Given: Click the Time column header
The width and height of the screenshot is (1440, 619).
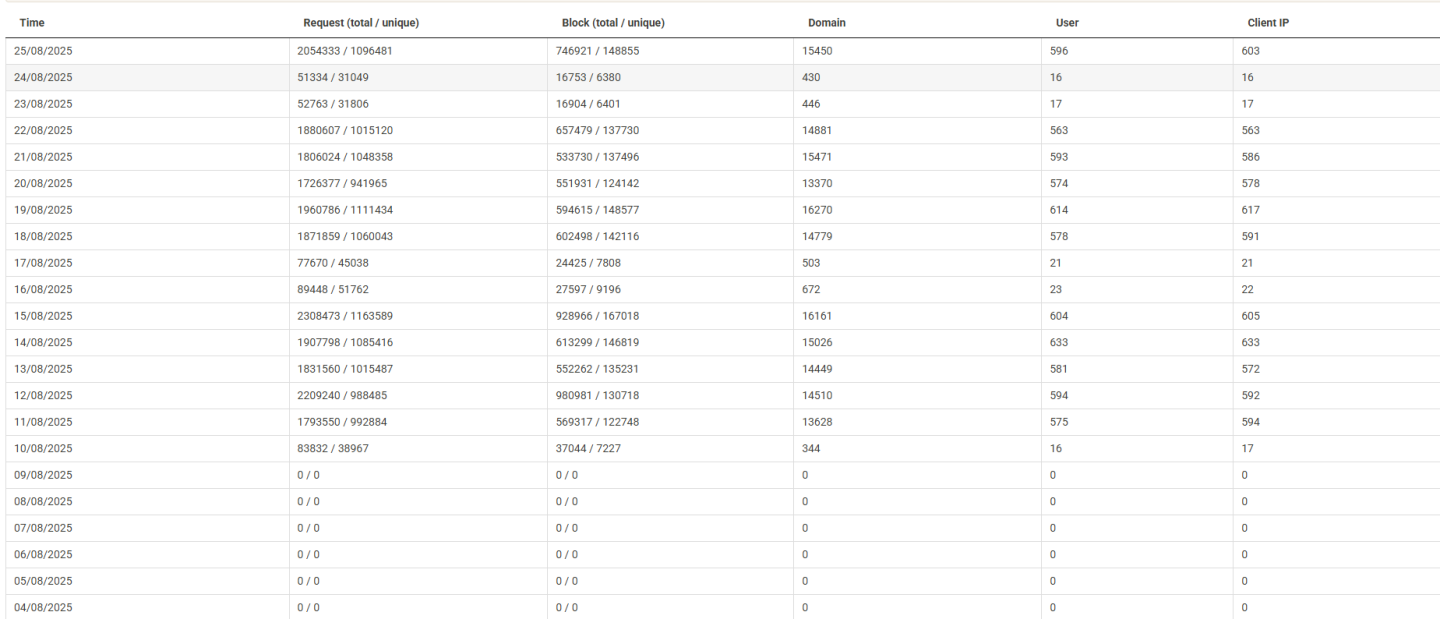Looking at the screenshot, I should pos(32,22).
